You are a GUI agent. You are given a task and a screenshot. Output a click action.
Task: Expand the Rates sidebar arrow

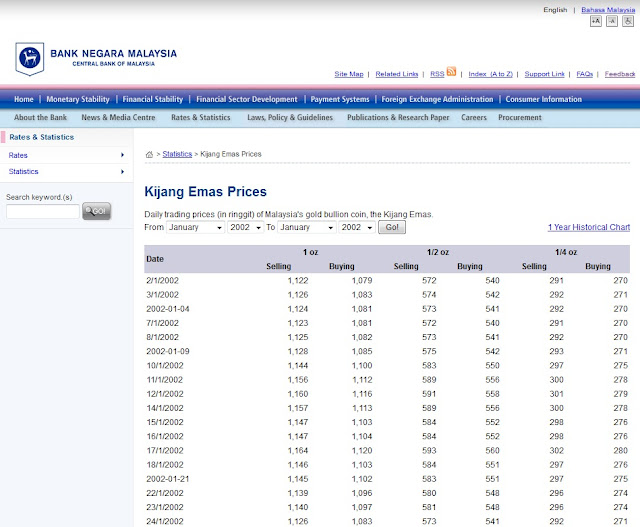(x=122, y=155)
